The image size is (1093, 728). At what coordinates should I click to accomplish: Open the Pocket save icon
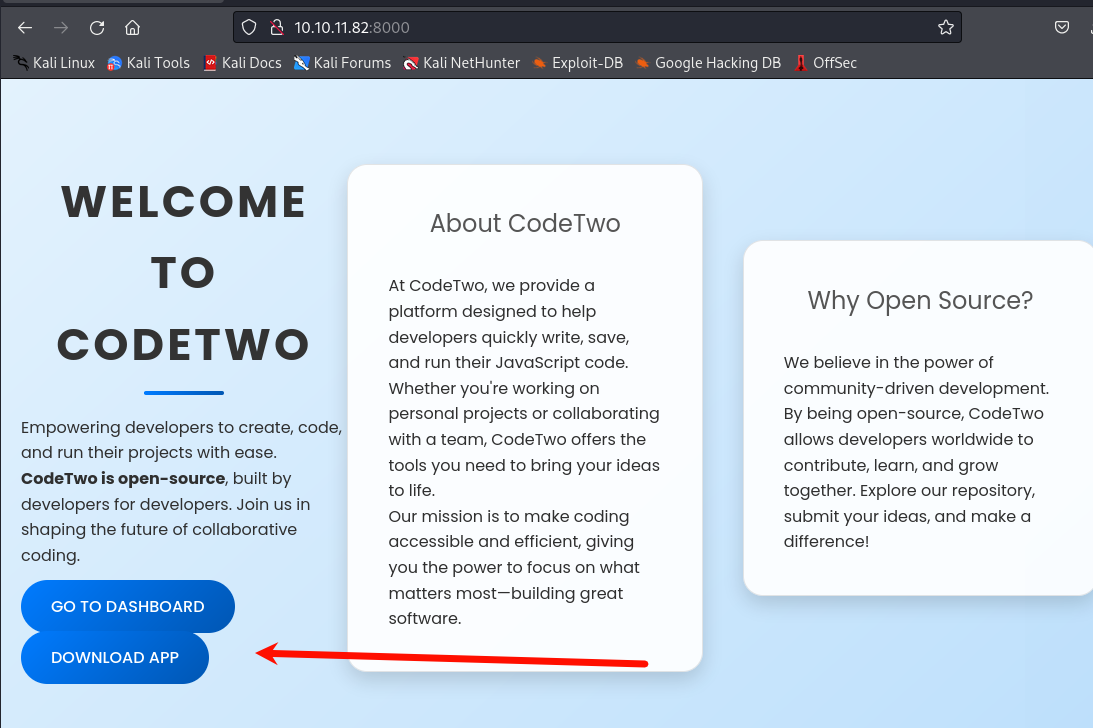pos(1062,28)
